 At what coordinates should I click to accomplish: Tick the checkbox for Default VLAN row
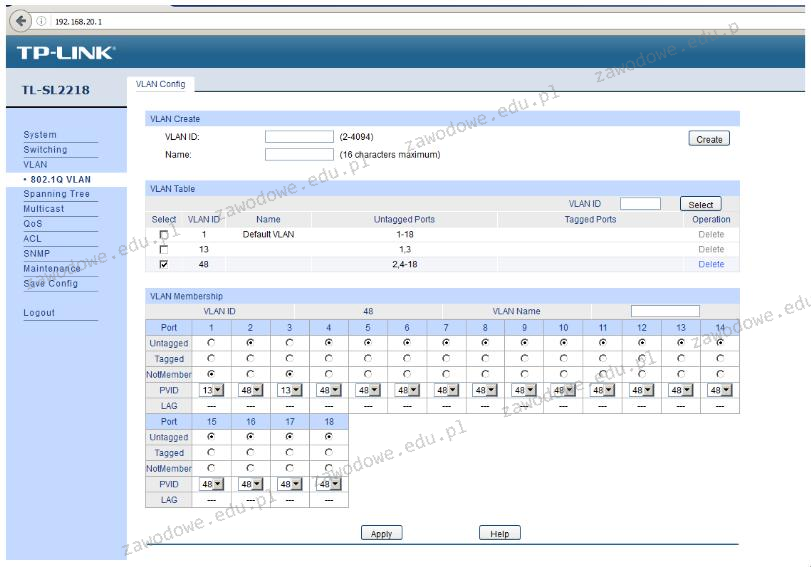[164, 235]
